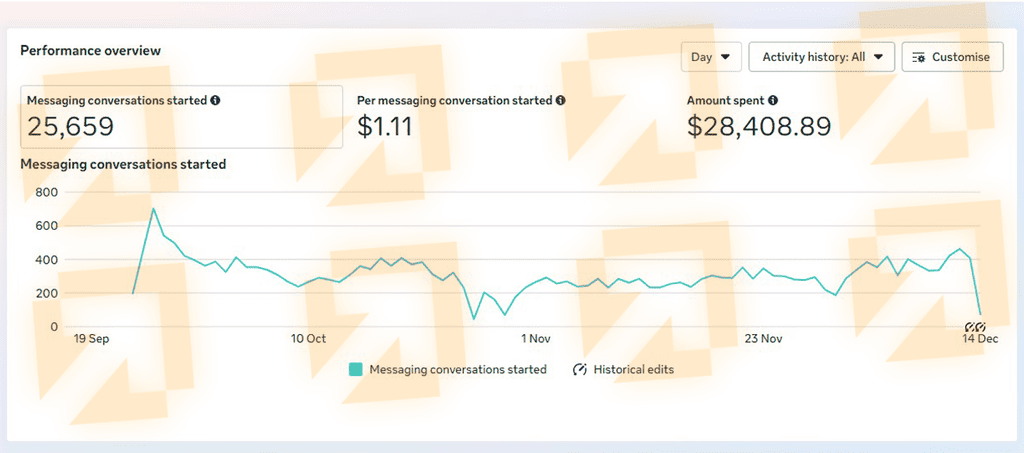Toggle the Historical edits legend entry
Viewport: 1024px width, 453px height.
coord(633,370)
